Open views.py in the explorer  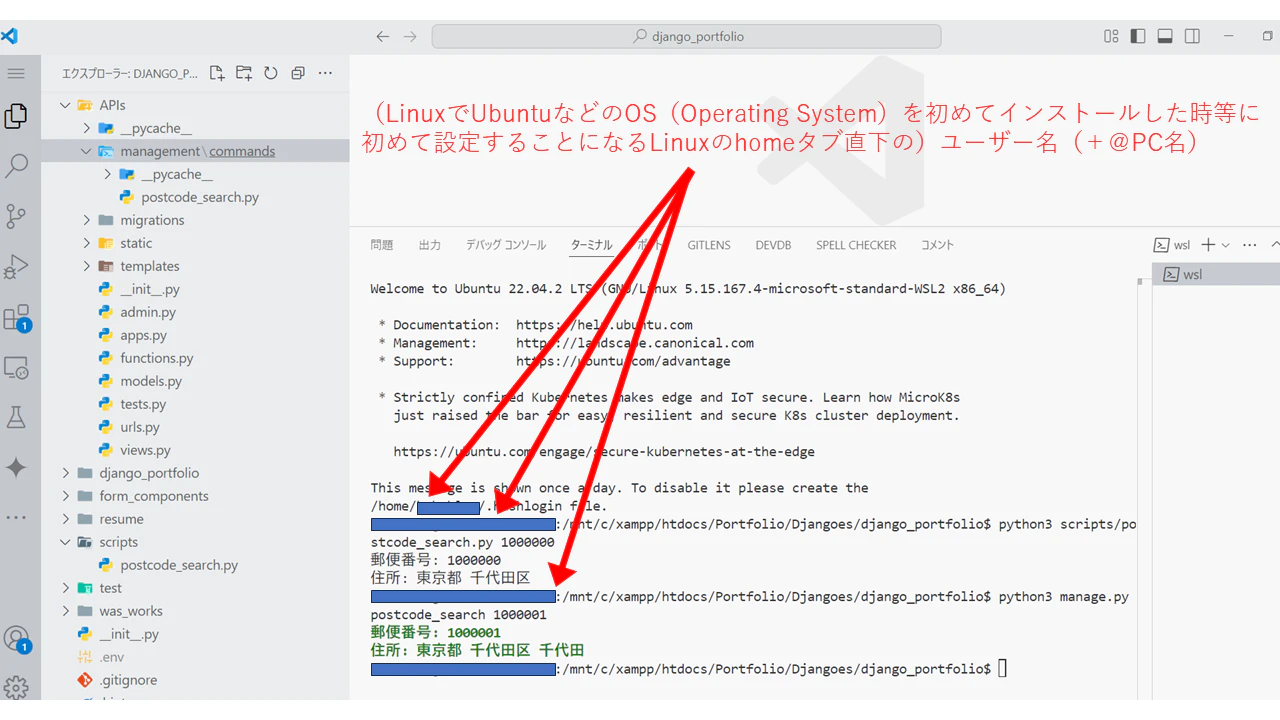145,450
